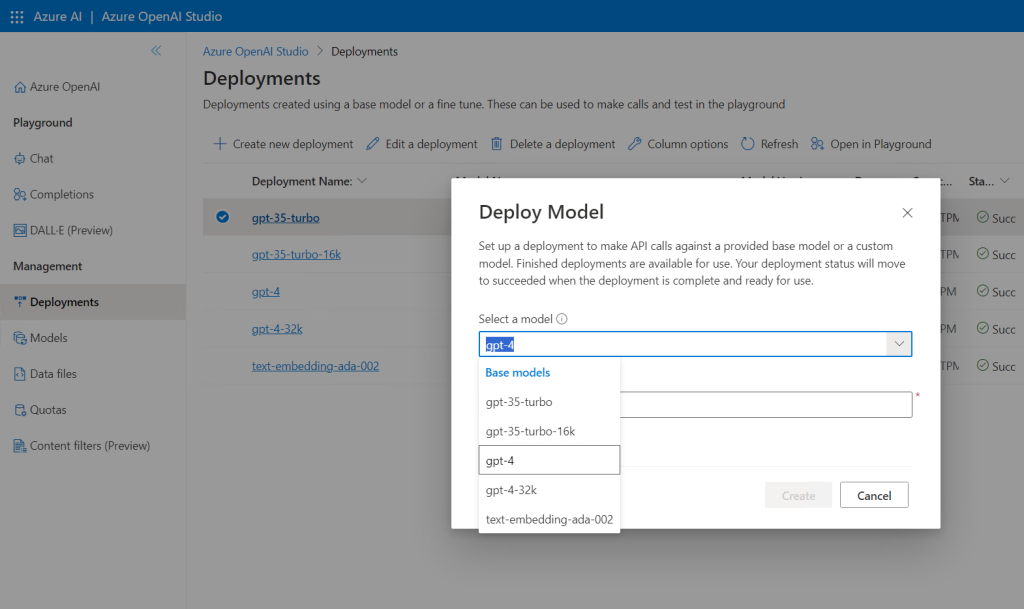Select text-embedding-ada-002 model option
This screenshot has width=1024, height=609.
[x=549, y=519]
